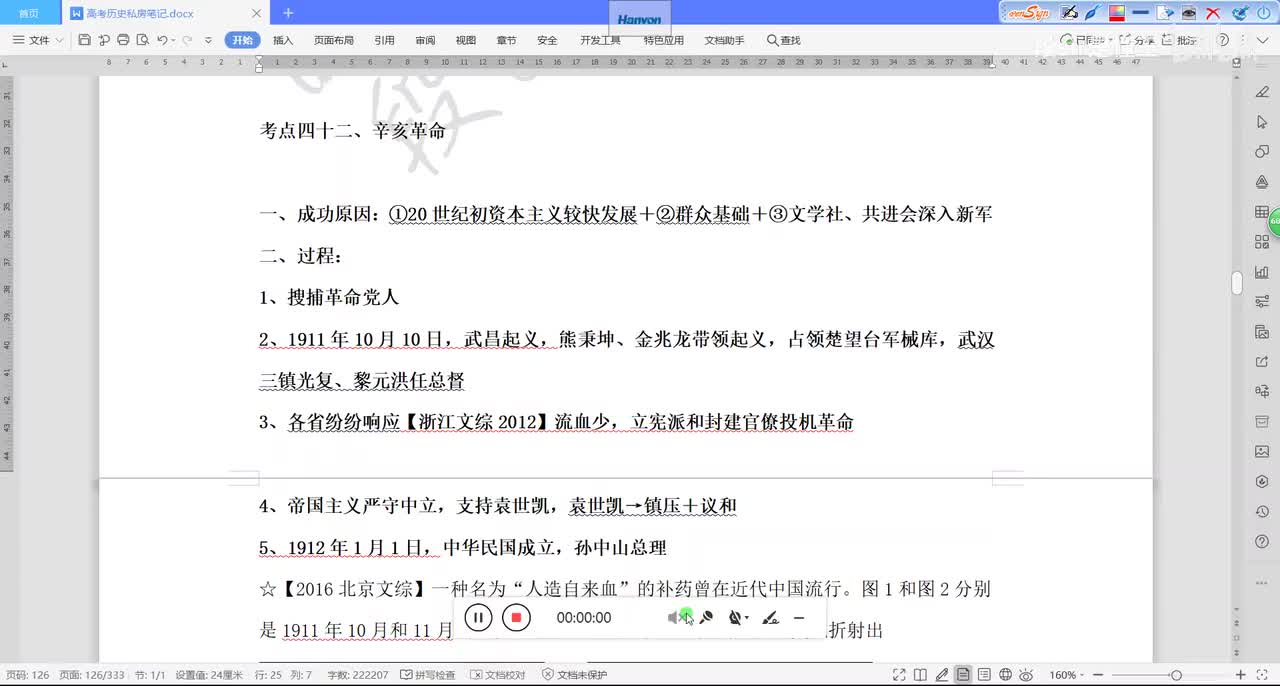Click the right sidebar pencil edit icon
The width and height of the screenshot is (1280, 686).
coord(1261,93)
